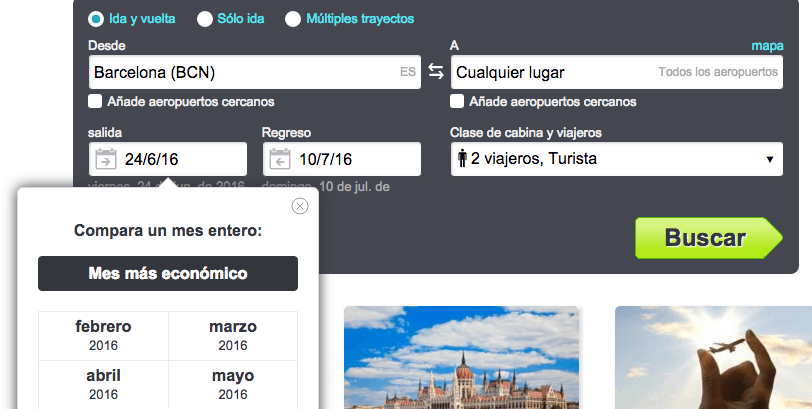This screenshot has height=409, width=812.
Task: Click the return date calendar icon
Action: tap(280, 159)
